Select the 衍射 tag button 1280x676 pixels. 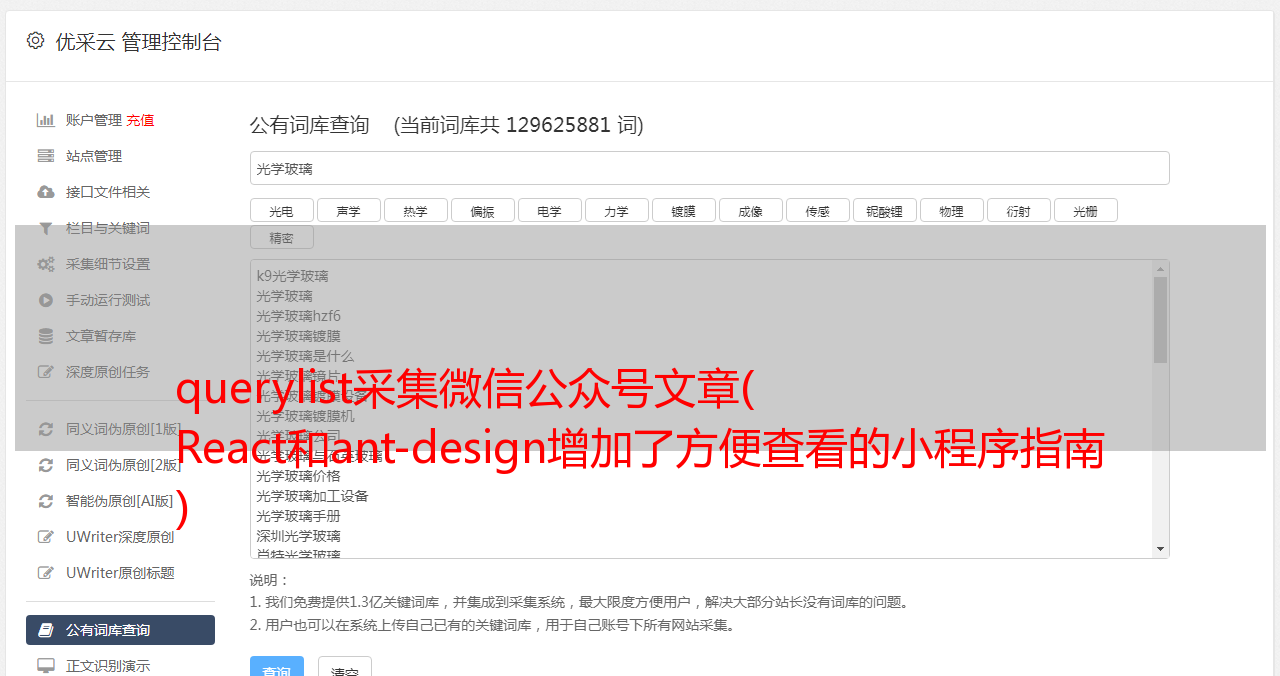pyautogui.click(x=1018, y=210)
